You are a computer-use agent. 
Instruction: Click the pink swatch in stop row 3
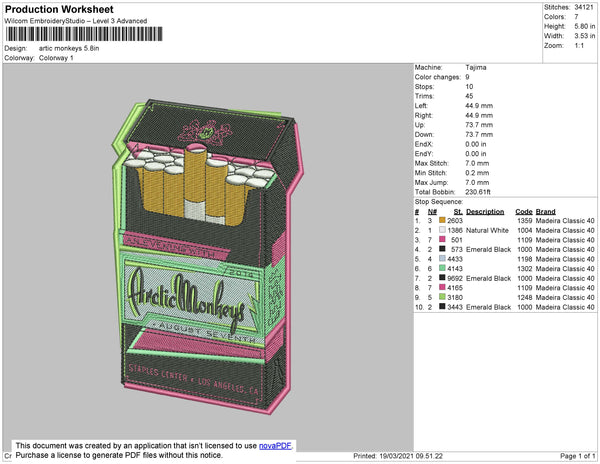pos(442,239)
